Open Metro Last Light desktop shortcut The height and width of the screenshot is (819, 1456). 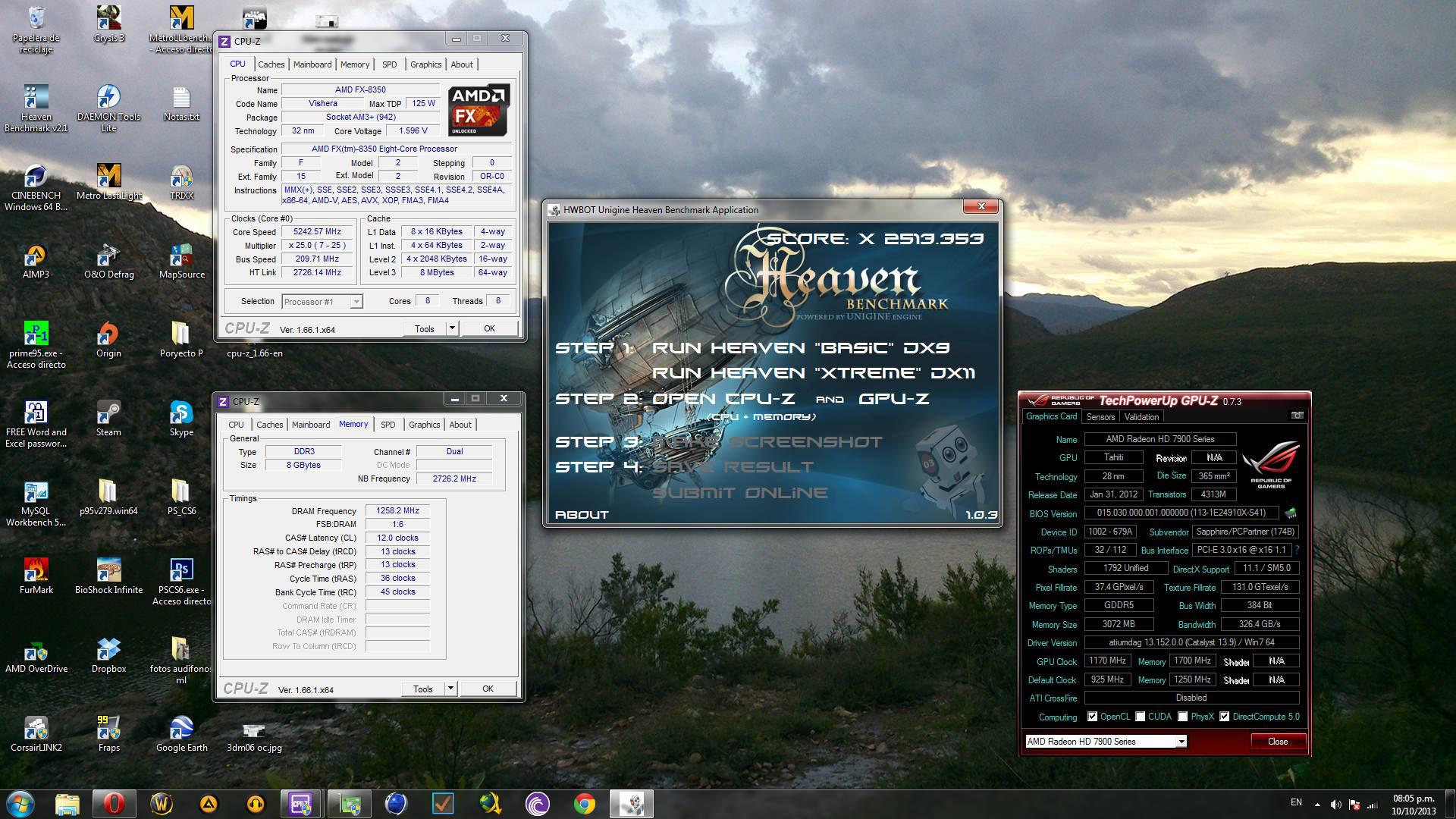(108, 182)
